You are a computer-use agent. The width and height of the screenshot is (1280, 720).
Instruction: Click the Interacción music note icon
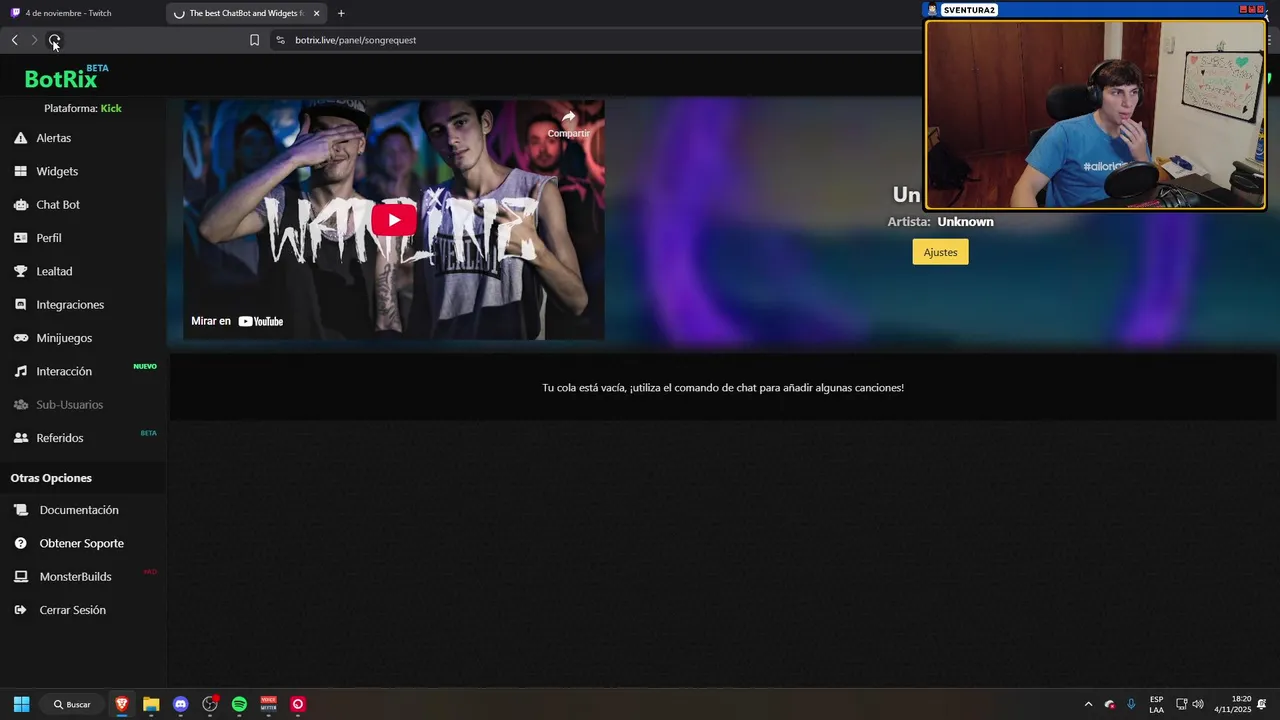coord(20,371)
